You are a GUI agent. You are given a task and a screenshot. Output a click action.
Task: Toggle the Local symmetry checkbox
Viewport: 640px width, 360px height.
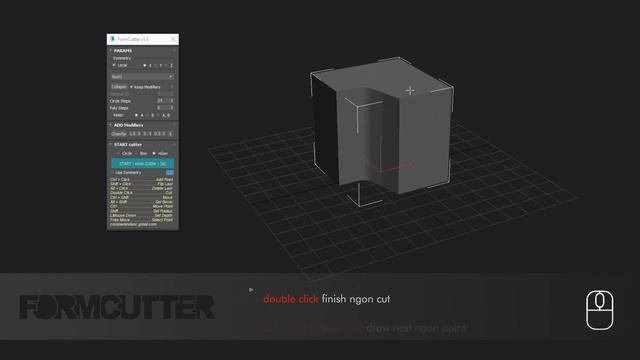click(114, 65)
